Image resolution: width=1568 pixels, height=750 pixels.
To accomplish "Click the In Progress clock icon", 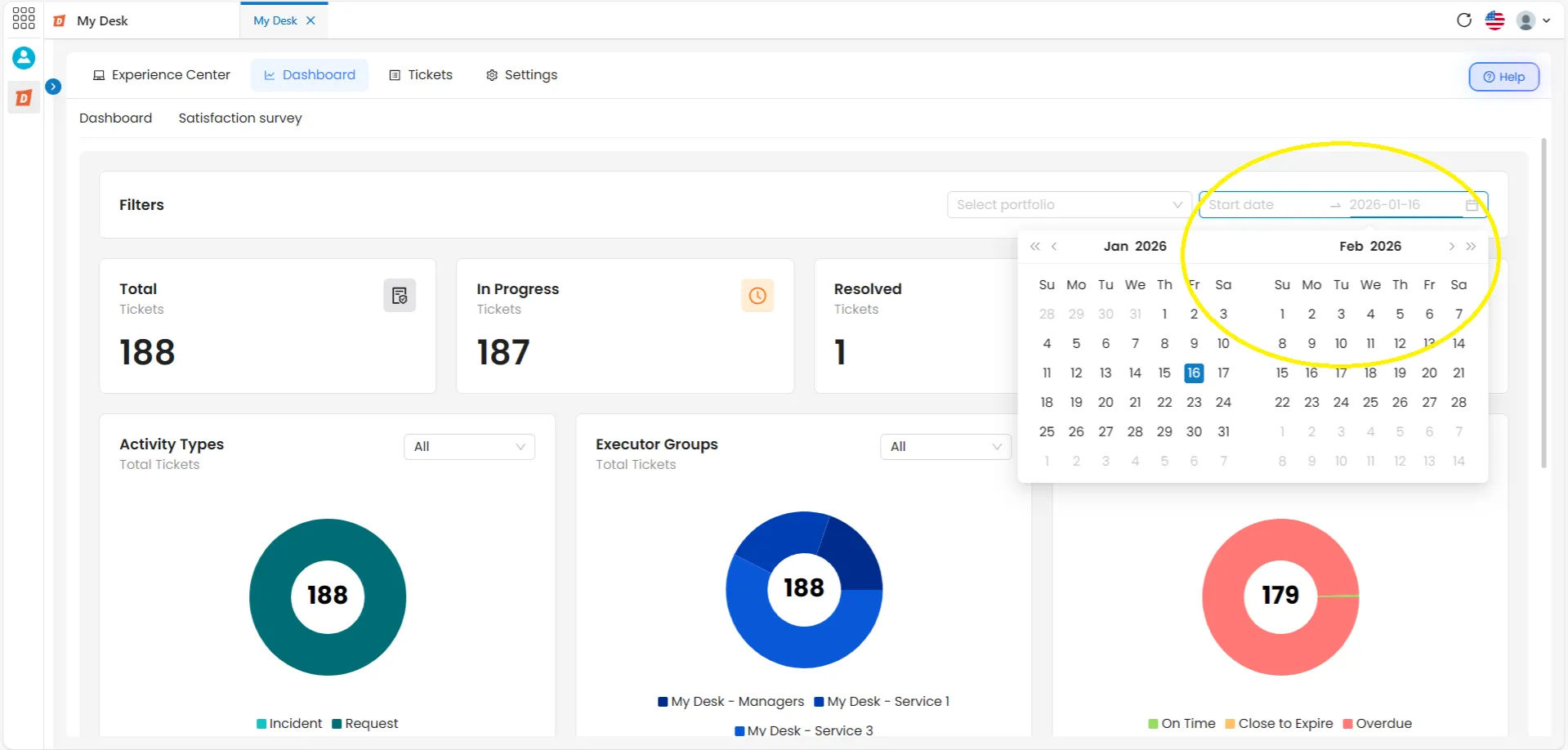I will click(757, 296).
